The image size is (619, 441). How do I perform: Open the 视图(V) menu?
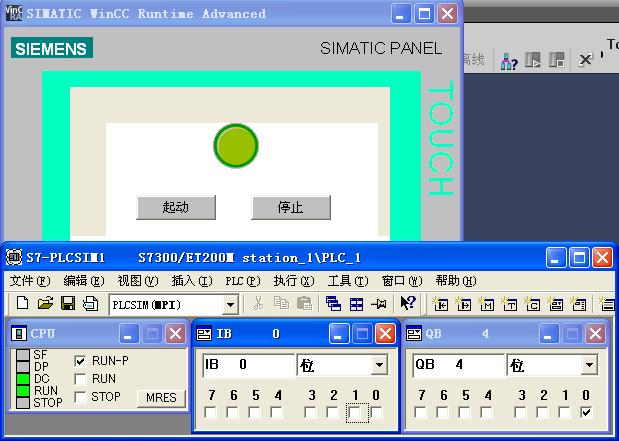click(138, 281)
